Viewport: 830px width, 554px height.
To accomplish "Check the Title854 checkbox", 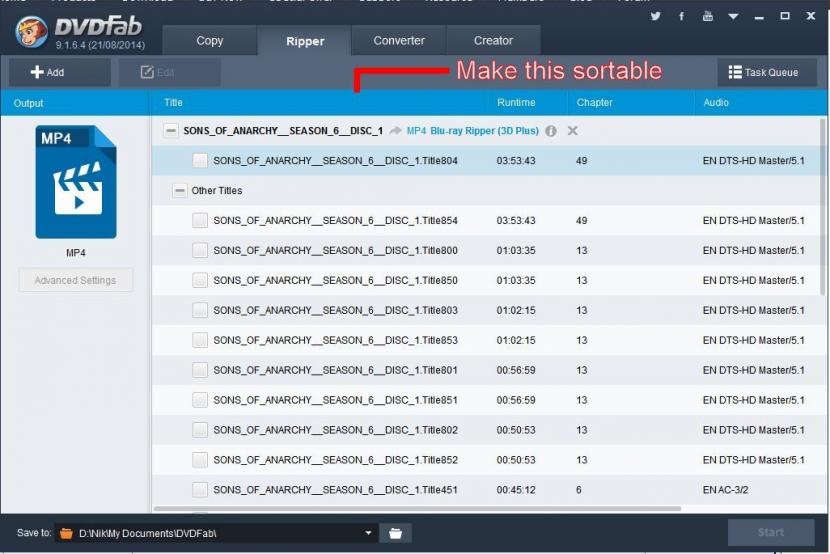I will 200,220.
